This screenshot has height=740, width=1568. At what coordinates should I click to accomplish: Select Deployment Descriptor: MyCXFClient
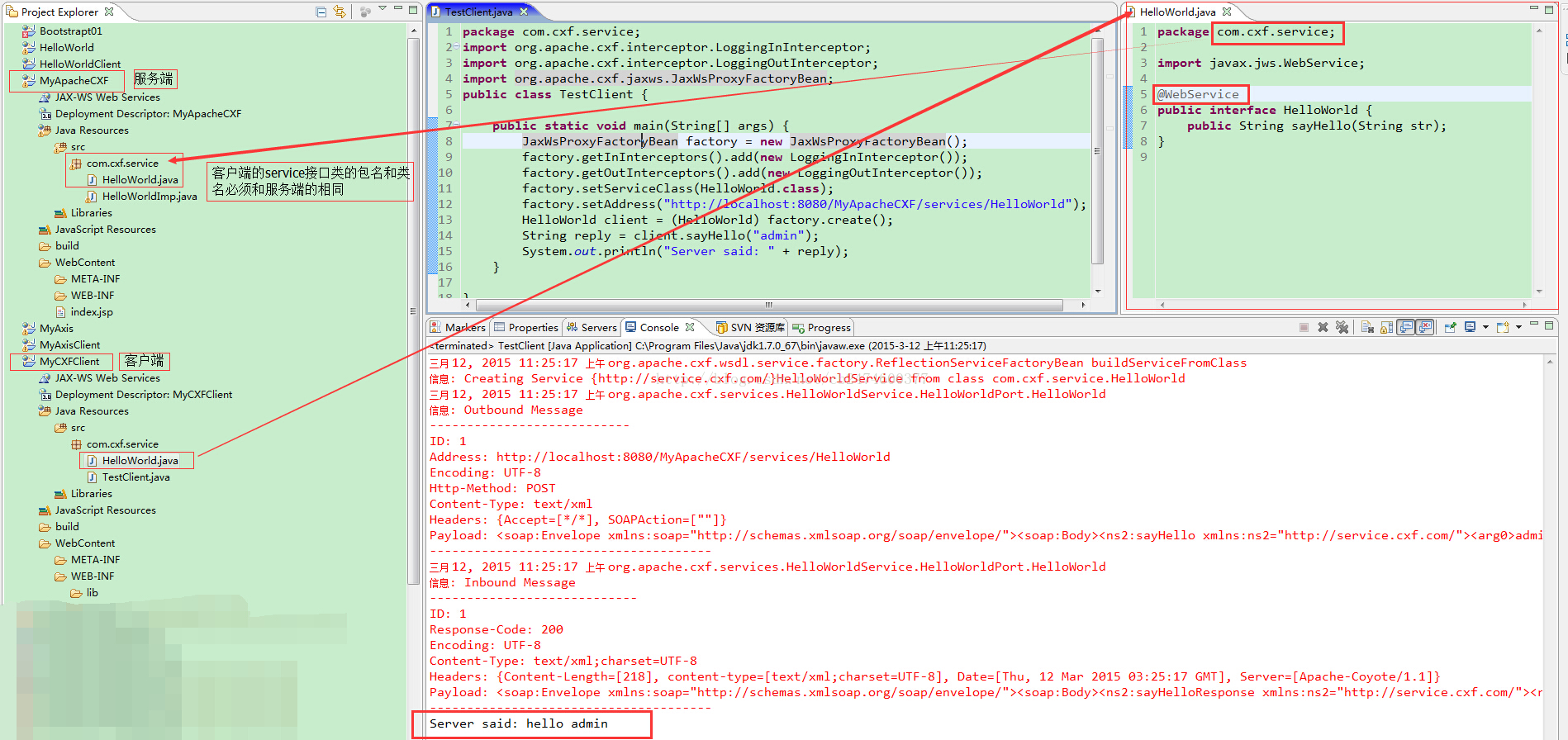point(143,395)
